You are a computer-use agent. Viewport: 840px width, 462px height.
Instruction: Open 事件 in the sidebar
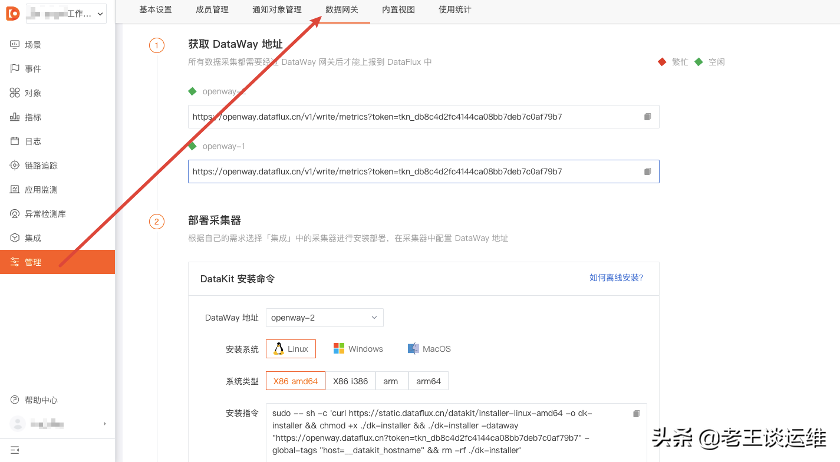click(33, 69)
